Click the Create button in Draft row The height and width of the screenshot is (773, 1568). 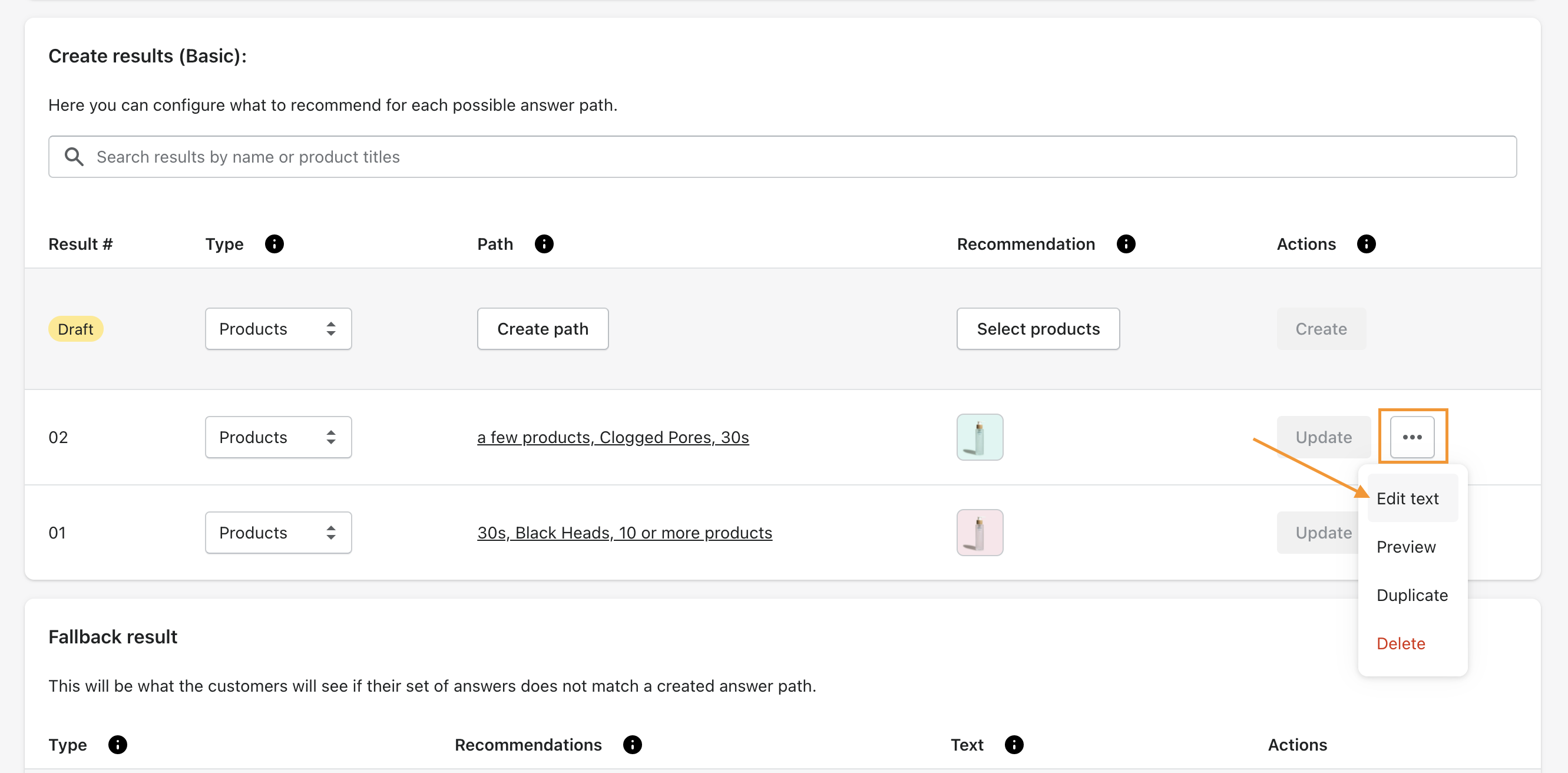click(x=1321, y=329)
